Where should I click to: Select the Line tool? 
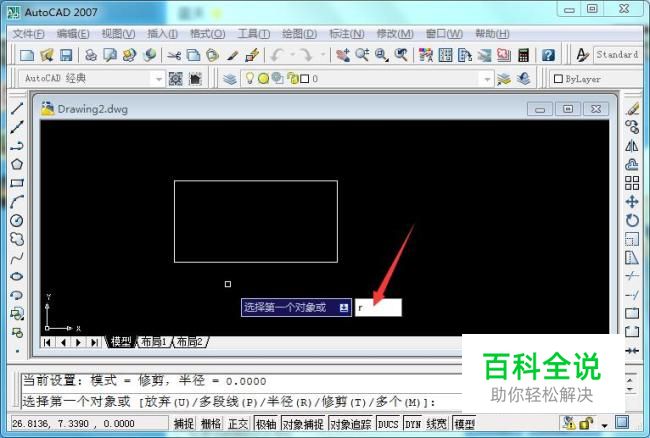point(17,109)
